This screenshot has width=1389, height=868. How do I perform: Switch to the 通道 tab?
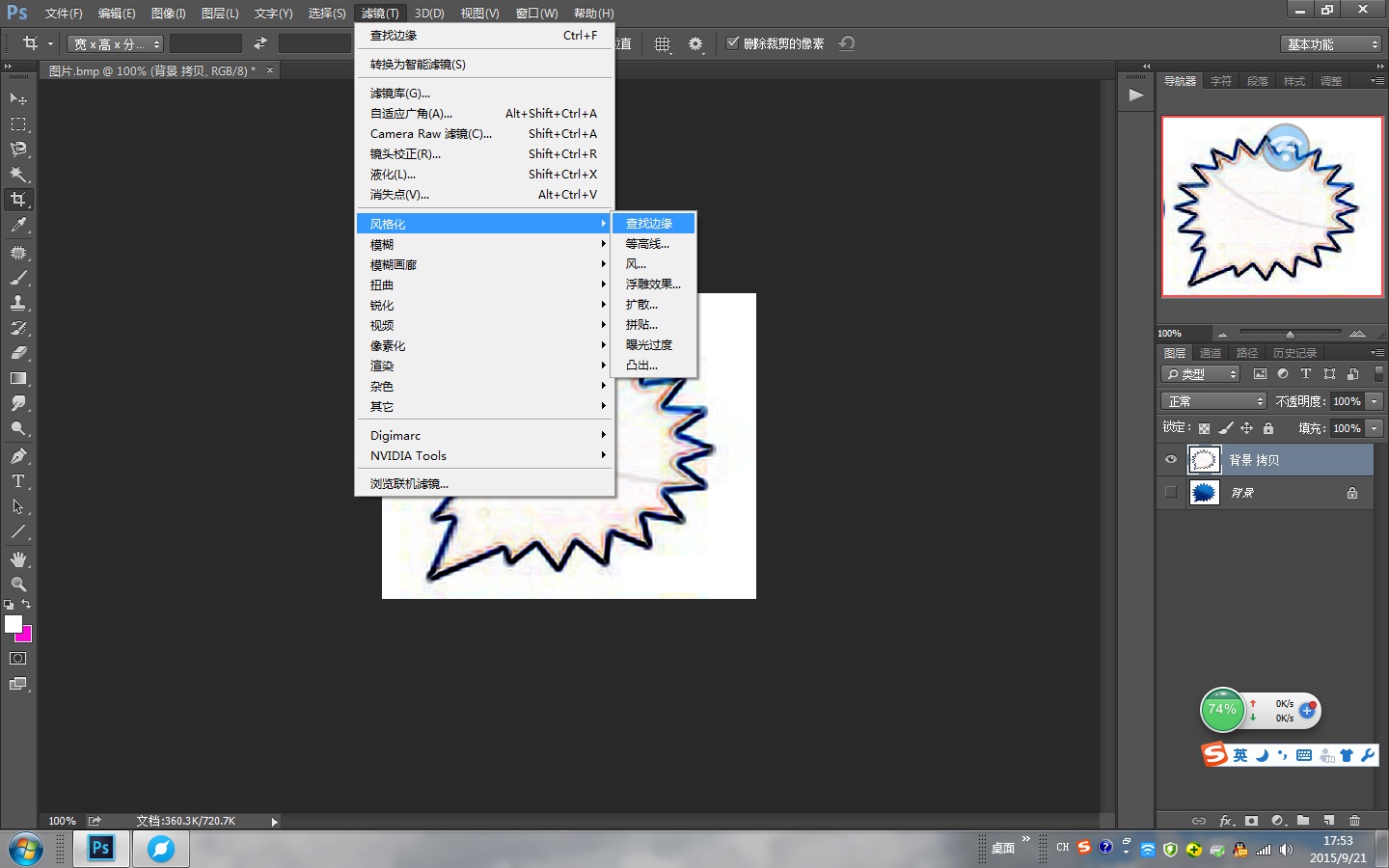pos(1210,353)
